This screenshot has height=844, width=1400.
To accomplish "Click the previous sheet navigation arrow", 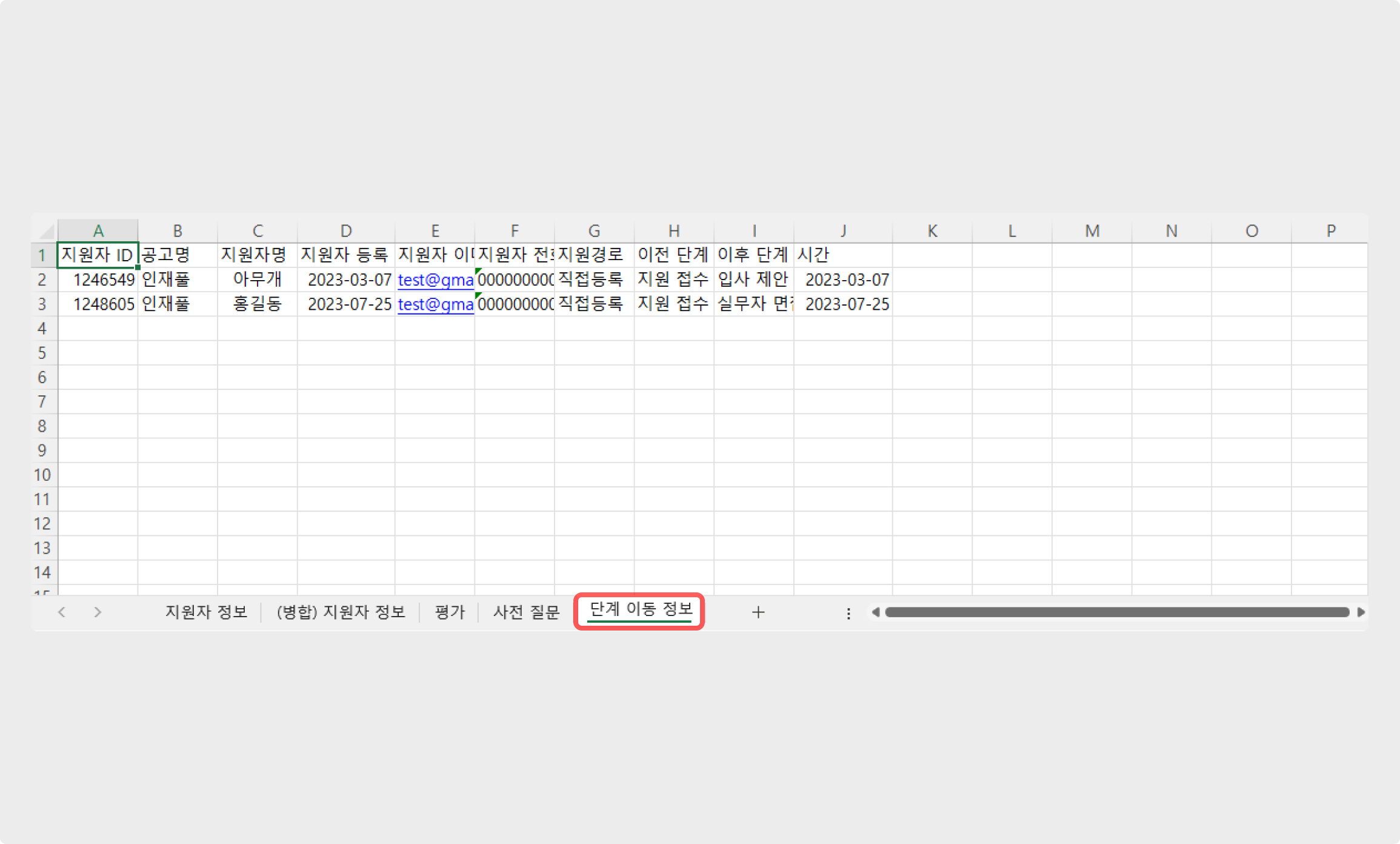I will click(62, 612).
